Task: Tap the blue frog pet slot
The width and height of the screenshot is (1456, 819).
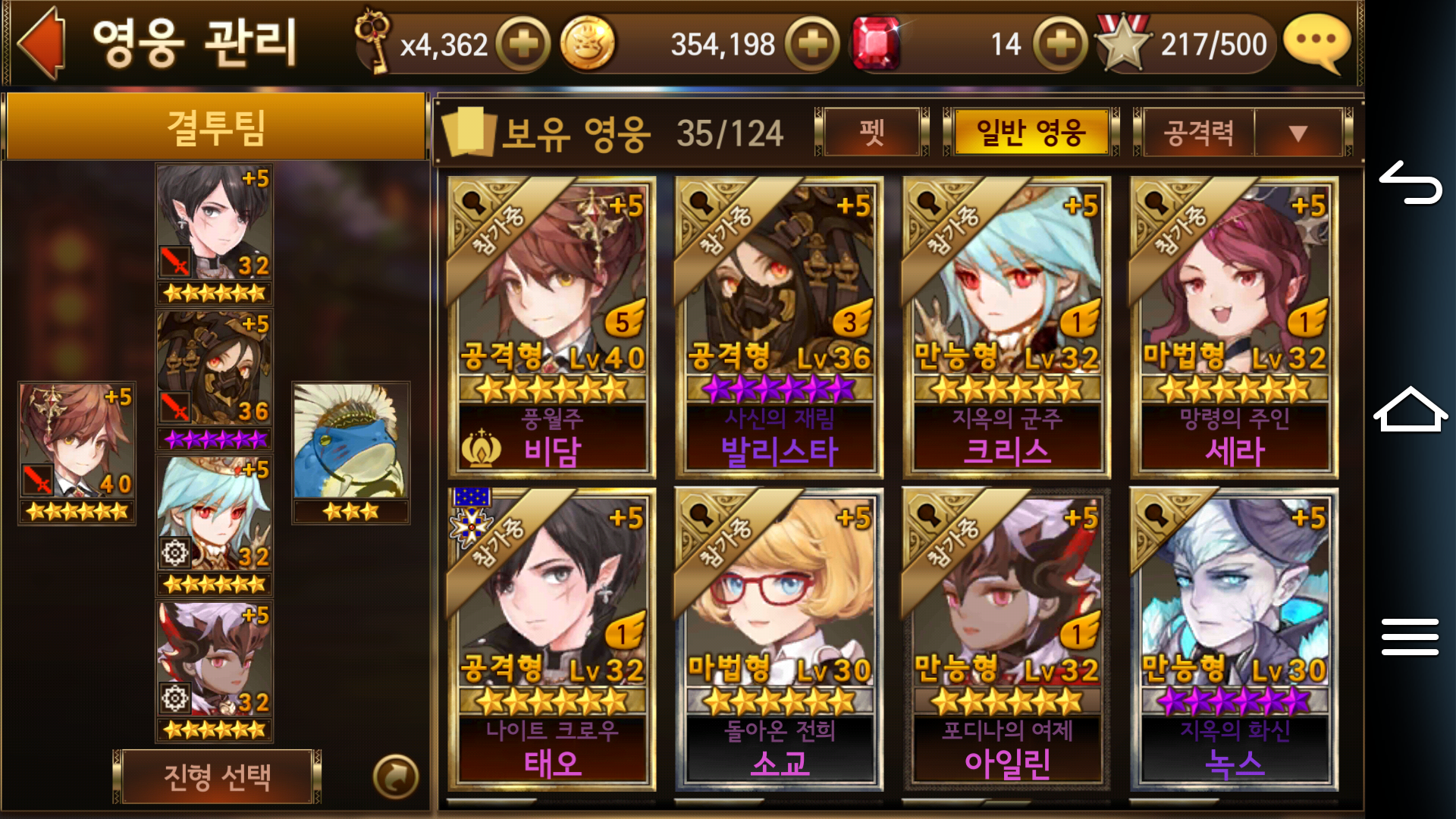Action: pyautogui.click(x=350, y=453)
